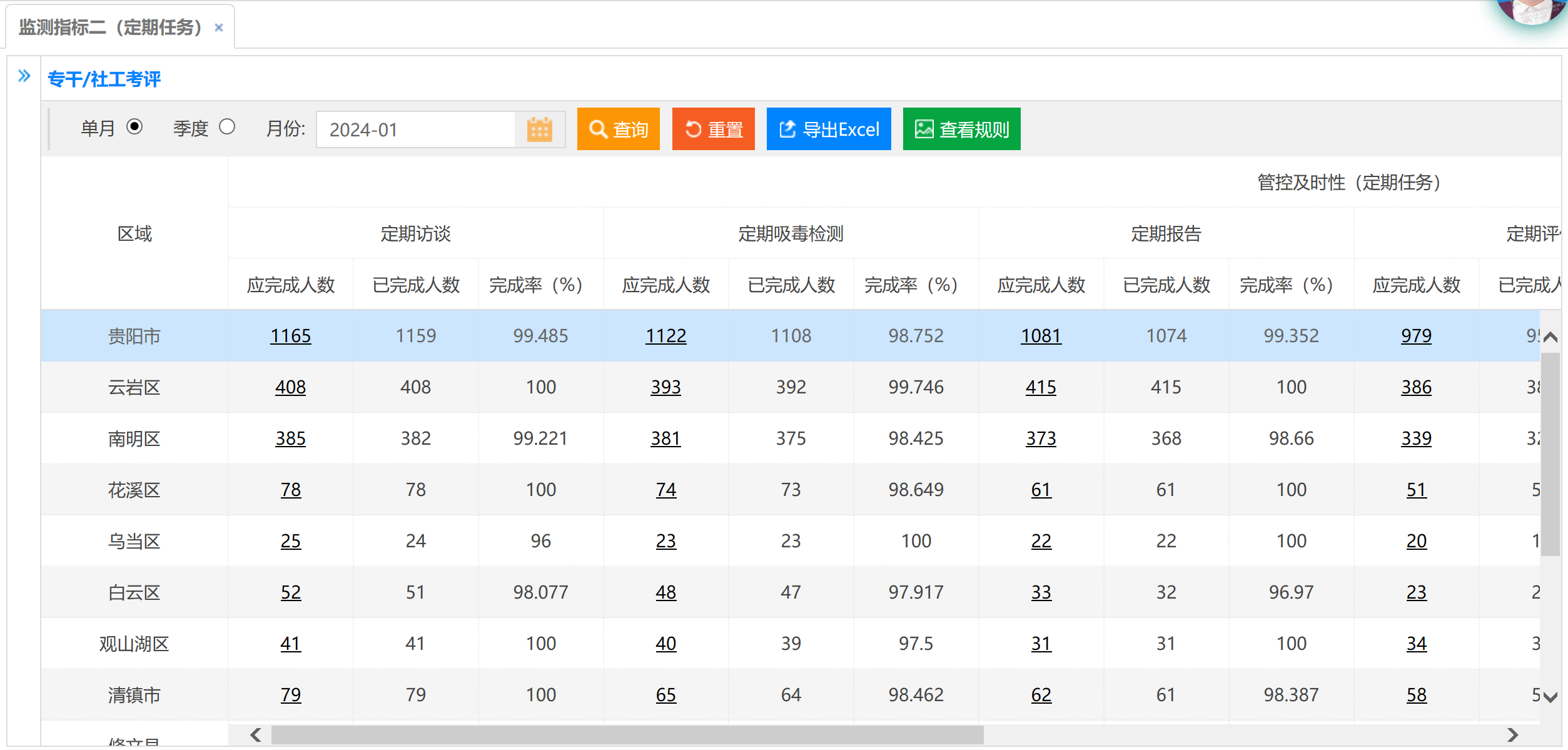This screenshot has height=750, width=1568.
Task: Select the 云岩区 row label
Action: (134, 388)
